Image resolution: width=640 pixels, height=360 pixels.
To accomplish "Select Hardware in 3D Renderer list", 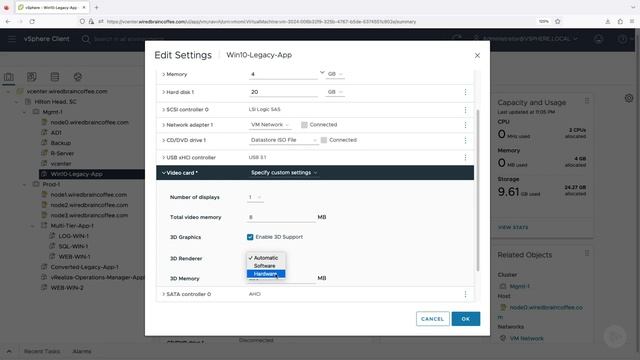I will 266,274.
